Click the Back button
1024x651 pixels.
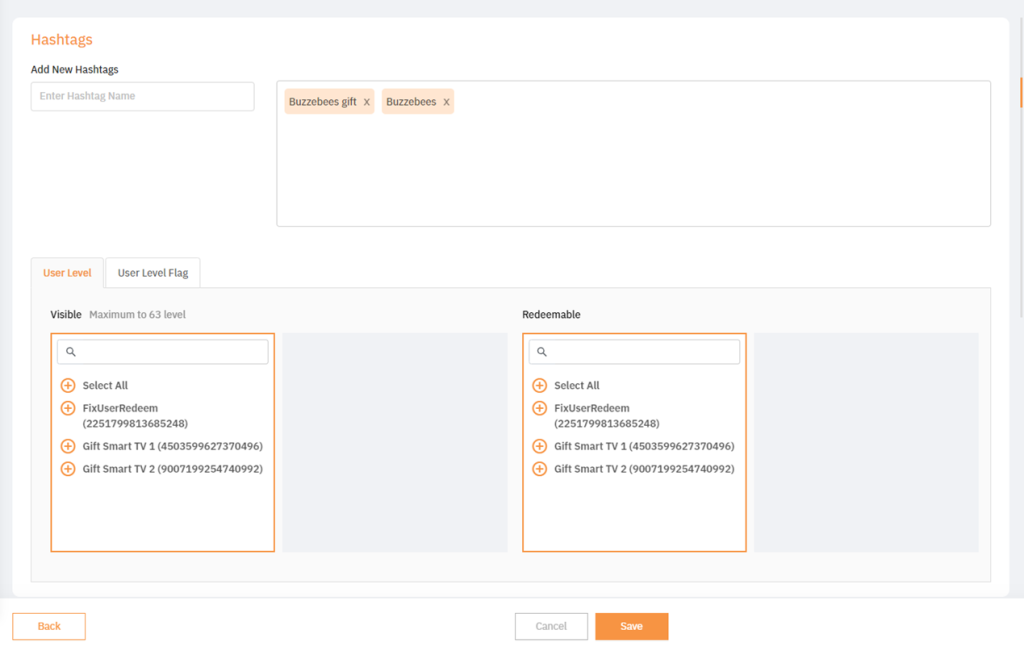tap(48, 626)
